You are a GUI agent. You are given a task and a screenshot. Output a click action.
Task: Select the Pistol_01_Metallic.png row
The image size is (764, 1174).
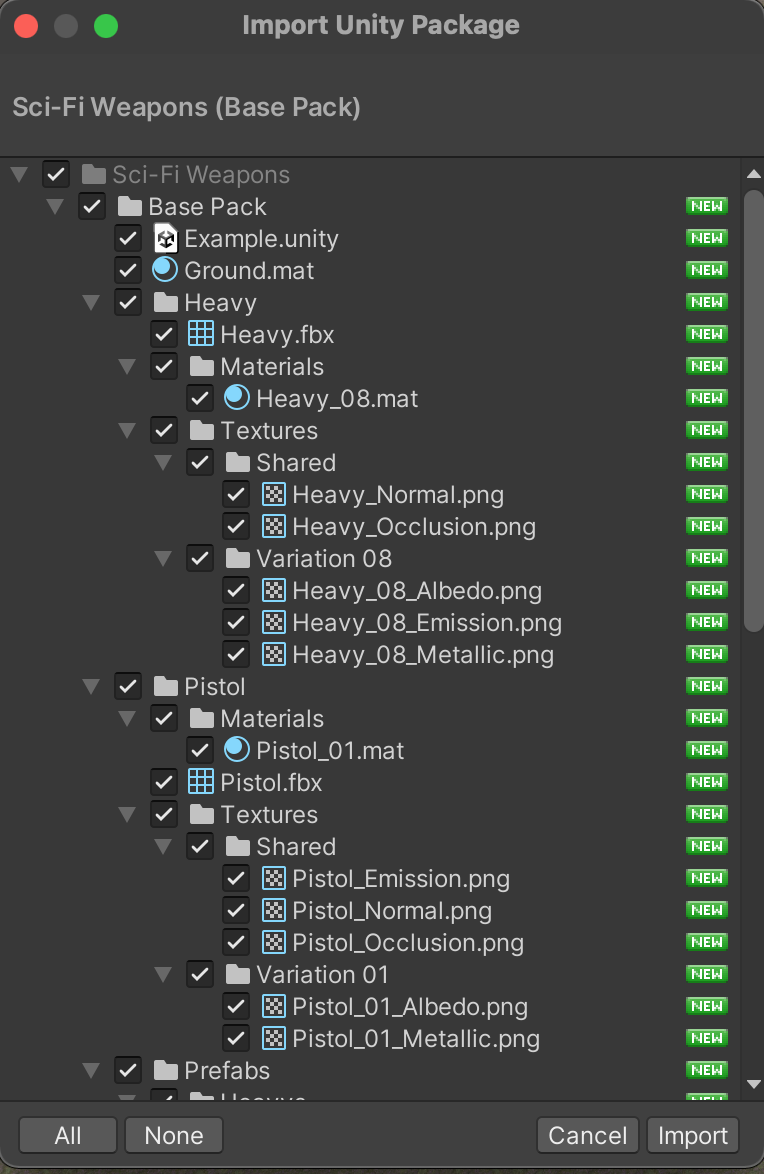(x=415, y=1038)
